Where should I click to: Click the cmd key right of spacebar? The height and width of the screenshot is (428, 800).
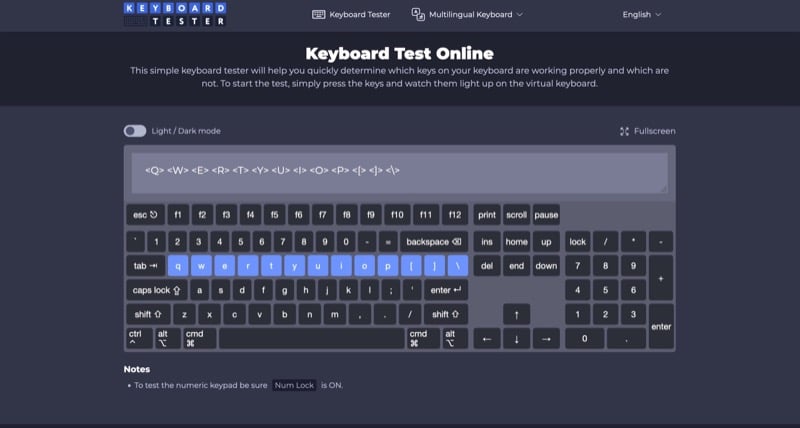point(423,338)
